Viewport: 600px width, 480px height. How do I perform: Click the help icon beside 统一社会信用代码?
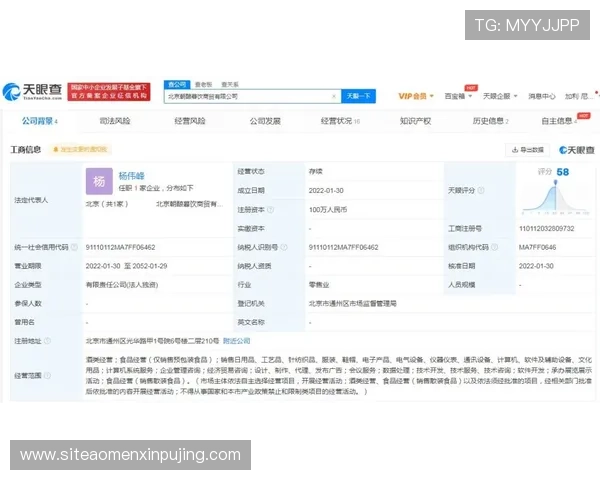[x=74, y=247]
